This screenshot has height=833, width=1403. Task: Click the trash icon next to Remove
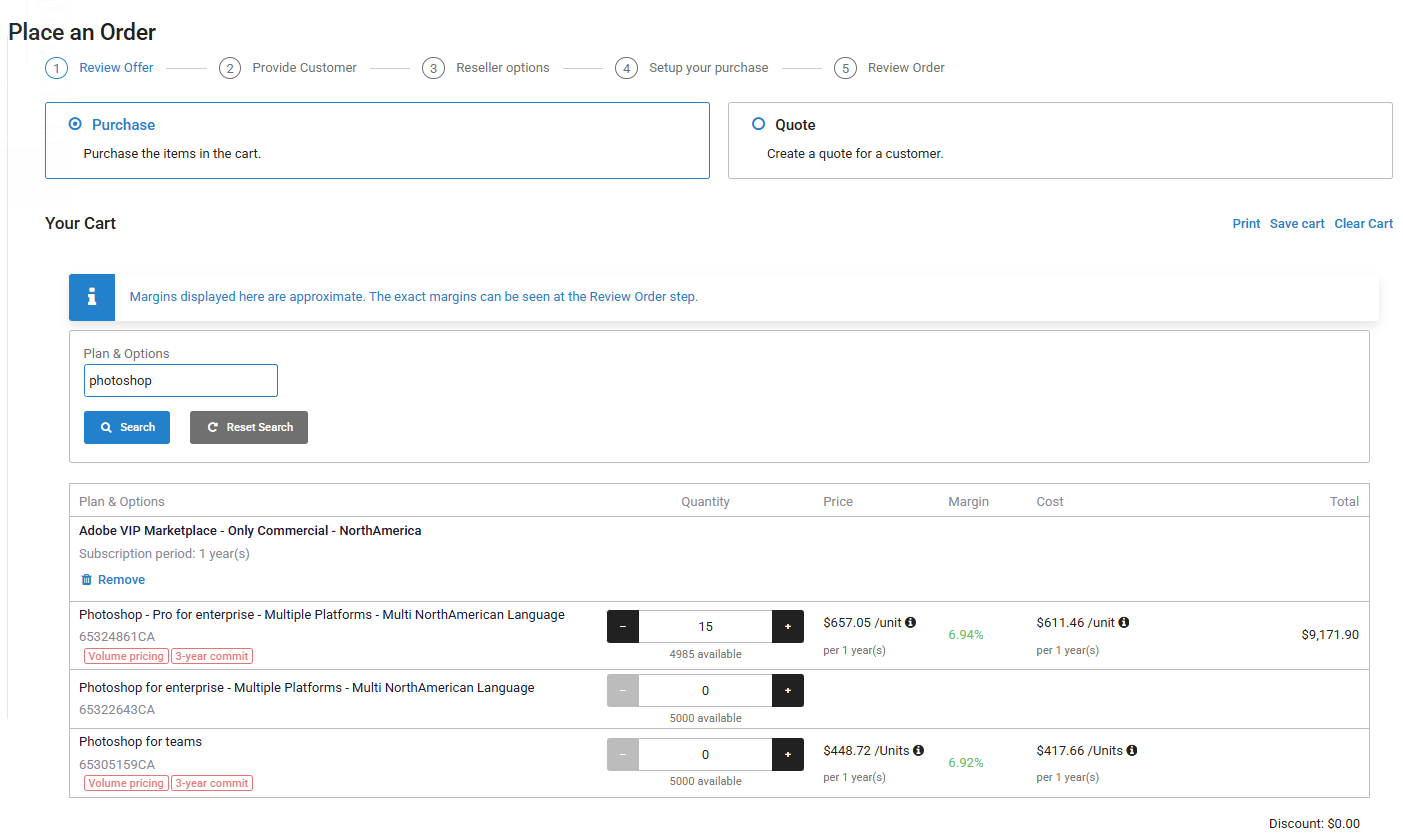pyautogui.click(x=86, y=580)
